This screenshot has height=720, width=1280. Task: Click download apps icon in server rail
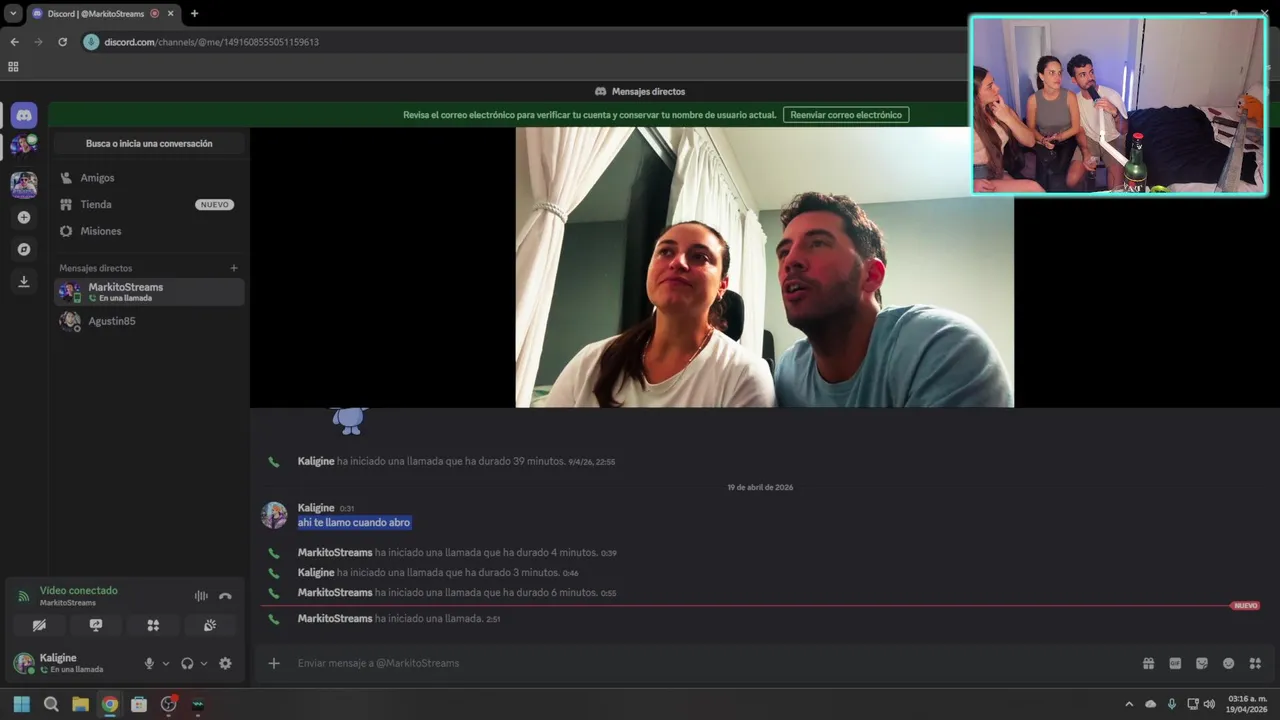(x=24, y=282)
